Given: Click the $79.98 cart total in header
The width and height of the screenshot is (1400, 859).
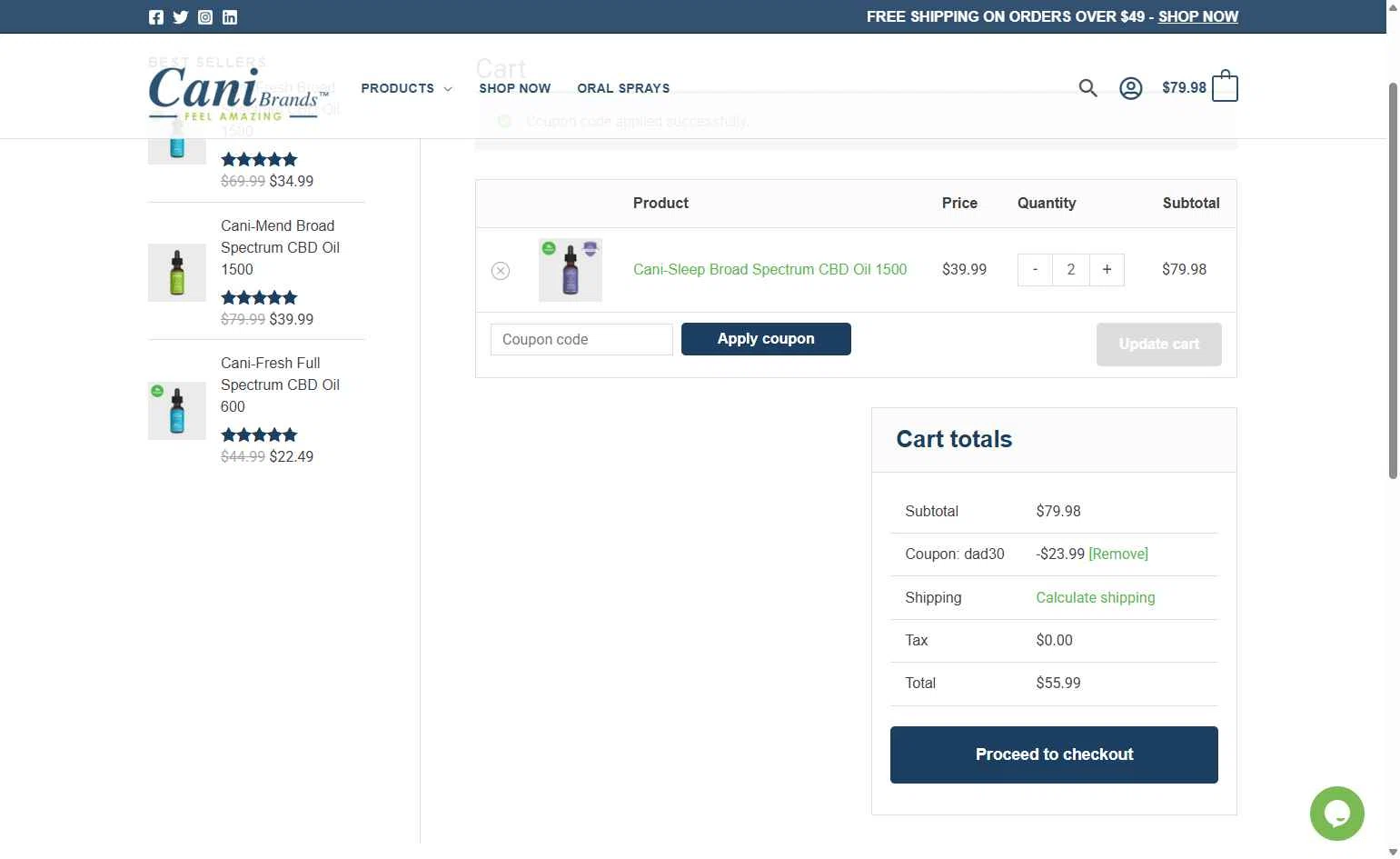Looking at the screenshot, I should 1184,88.
